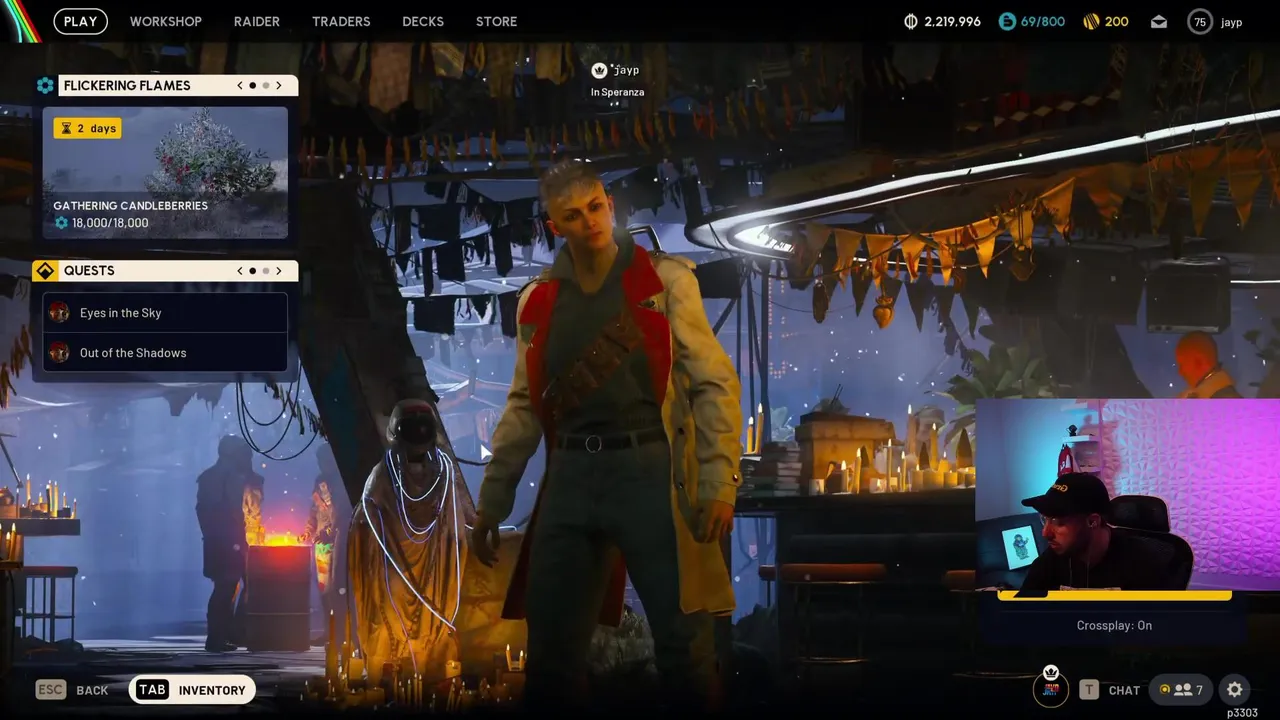Click the coin currency icon beside 2.219.996
The height and width of the screenshot is (720, 1280).
910,21
